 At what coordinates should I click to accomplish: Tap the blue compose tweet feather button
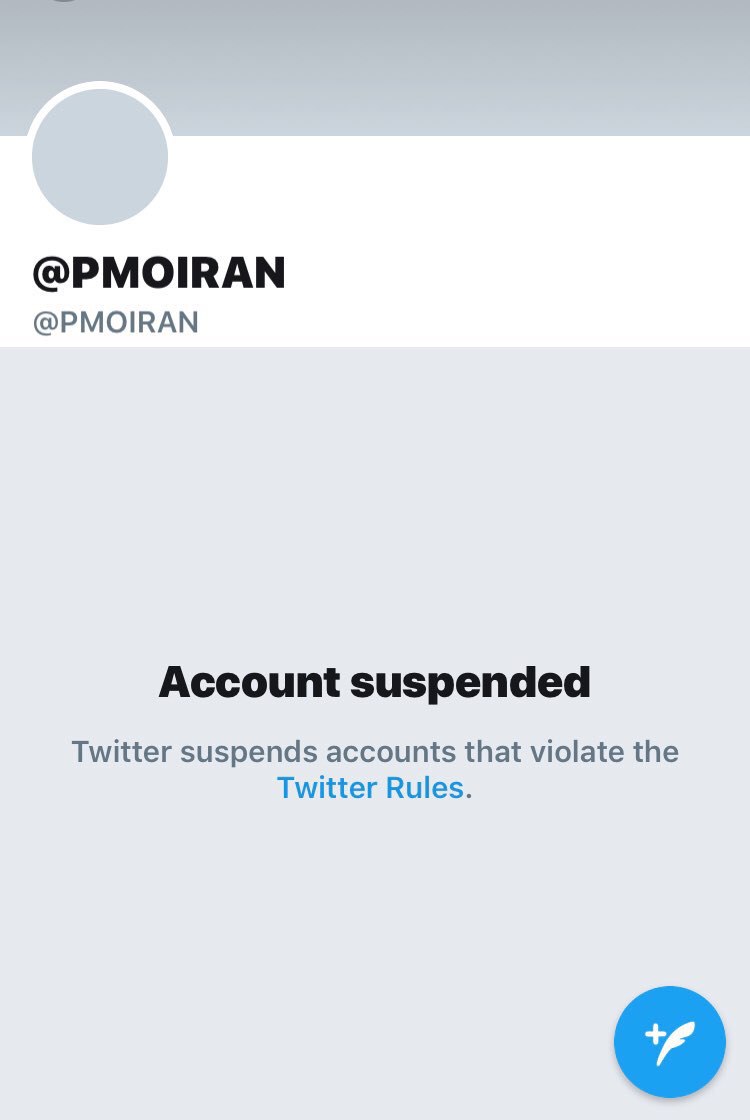670,1042
